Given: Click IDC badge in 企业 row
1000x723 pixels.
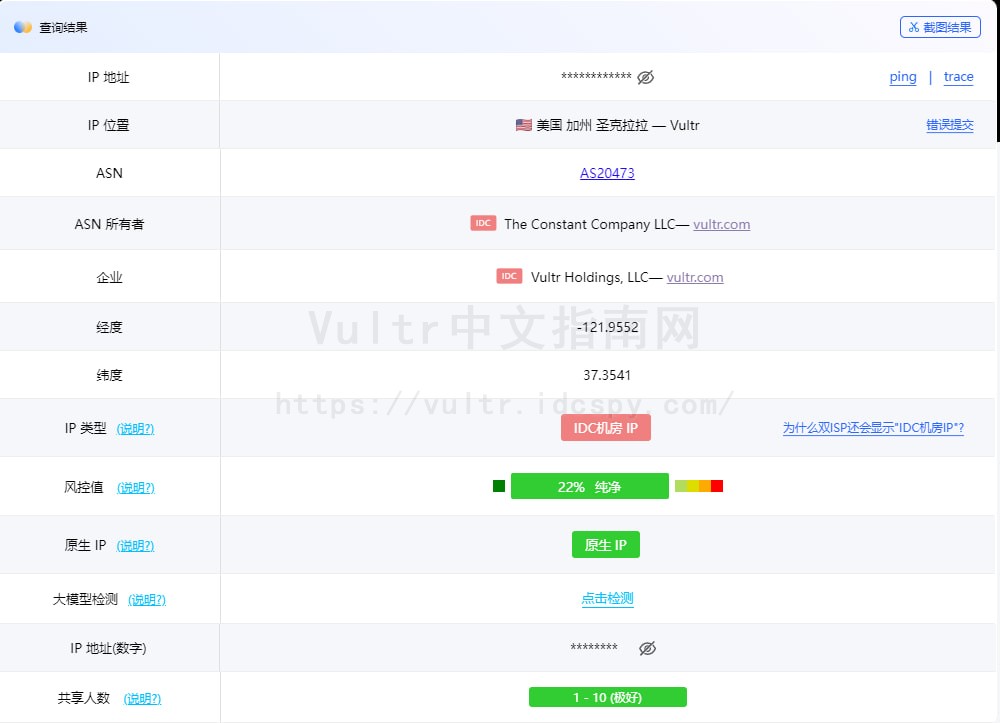Looking at the screenshot, I should tap(509, 276).
